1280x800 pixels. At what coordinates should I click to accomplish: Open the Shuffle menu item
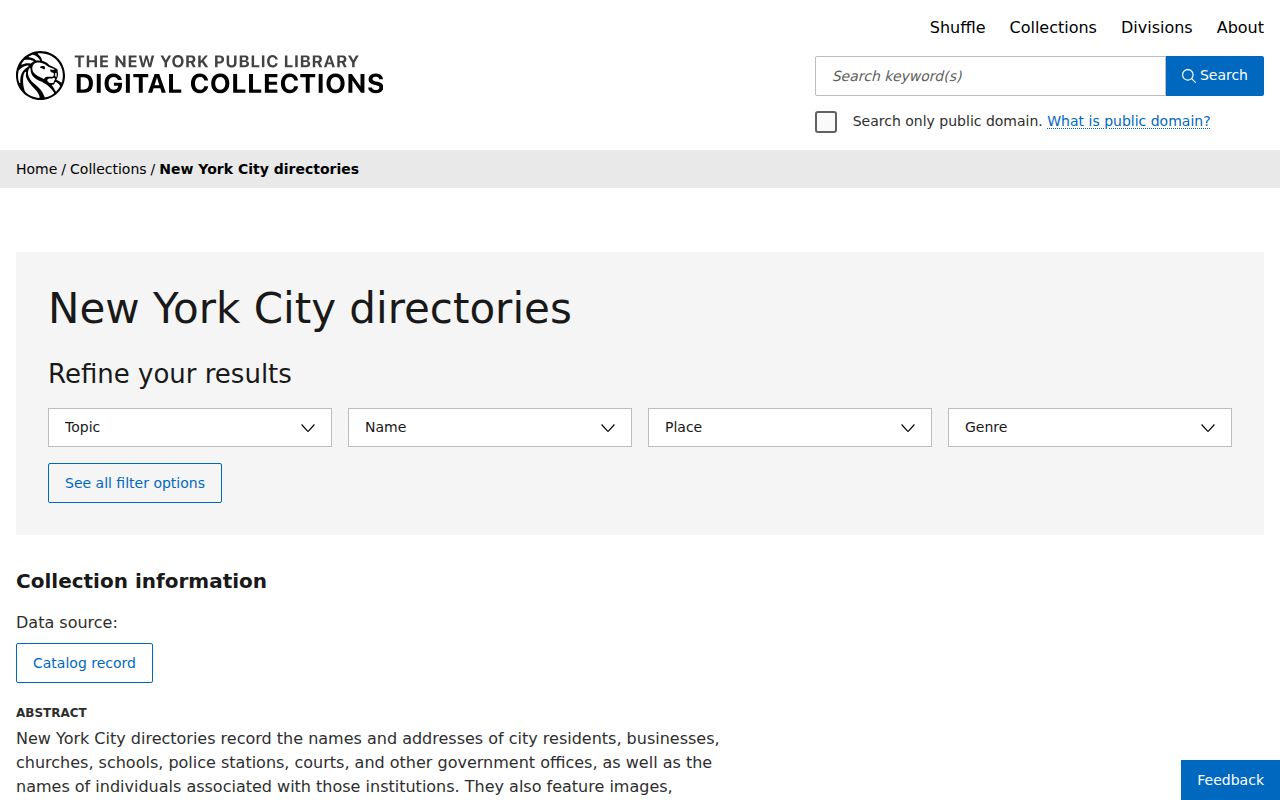[957, 28]
